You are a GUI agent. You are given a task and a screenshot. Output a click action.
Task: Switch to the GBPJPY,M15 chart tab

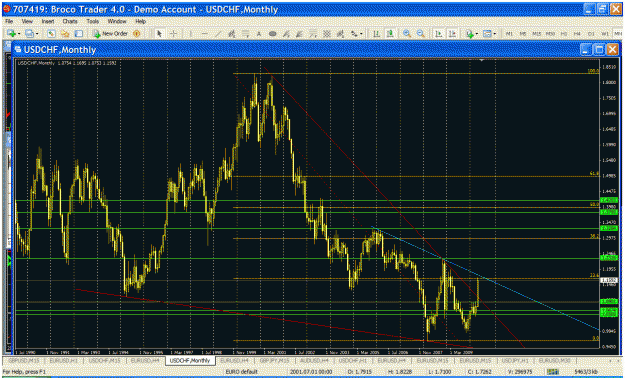pyautogui.click(x=275, y=360)
